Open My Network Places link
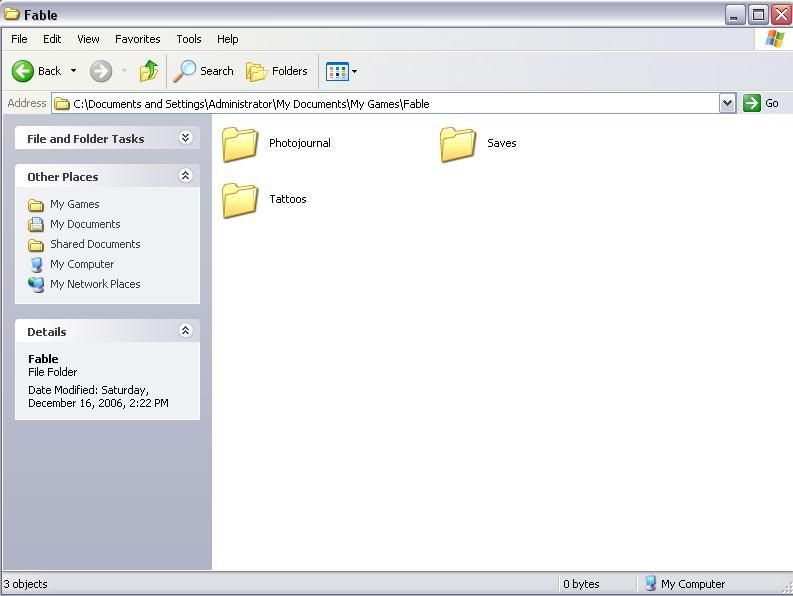 coord(95,284)
